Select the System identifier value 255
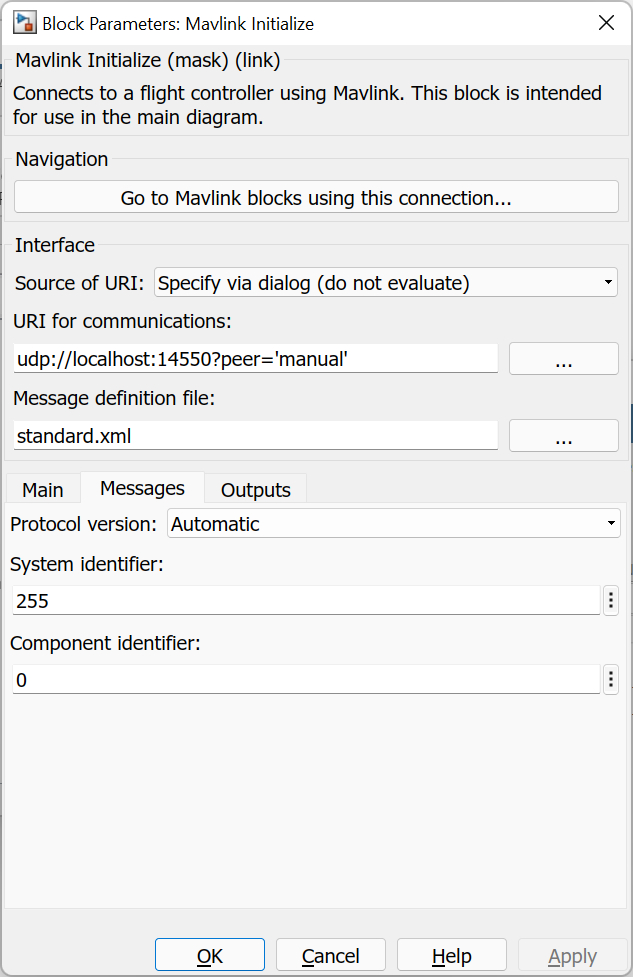Image resolution: width=633 pixels, height=977 pixels. [300, 600]
